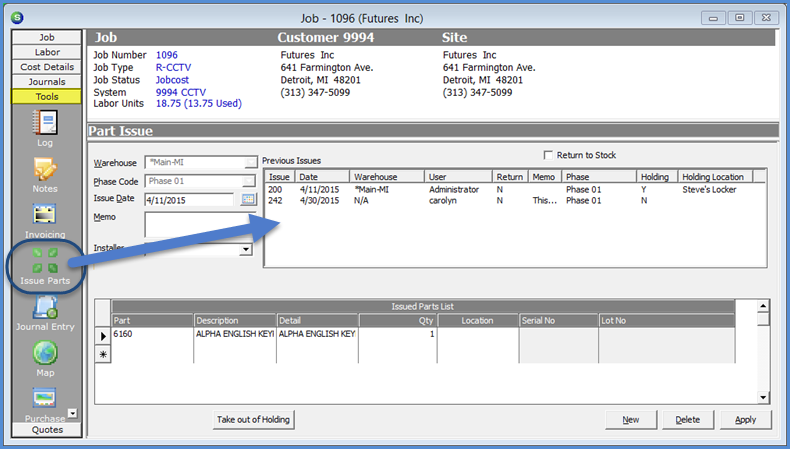The height and width of the screenshot is (449, 790).
Task: Click the Issue column header
Action: click(280, 177)
